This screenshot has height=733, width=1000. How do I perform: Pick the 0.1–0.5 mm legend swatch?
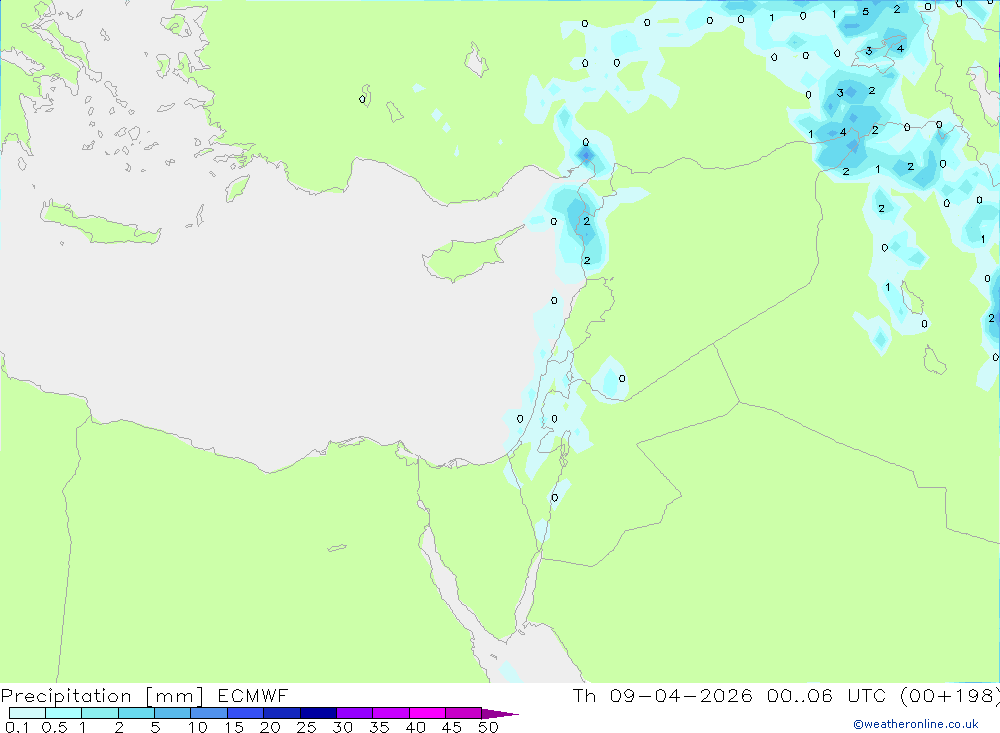tap(27, 713)
